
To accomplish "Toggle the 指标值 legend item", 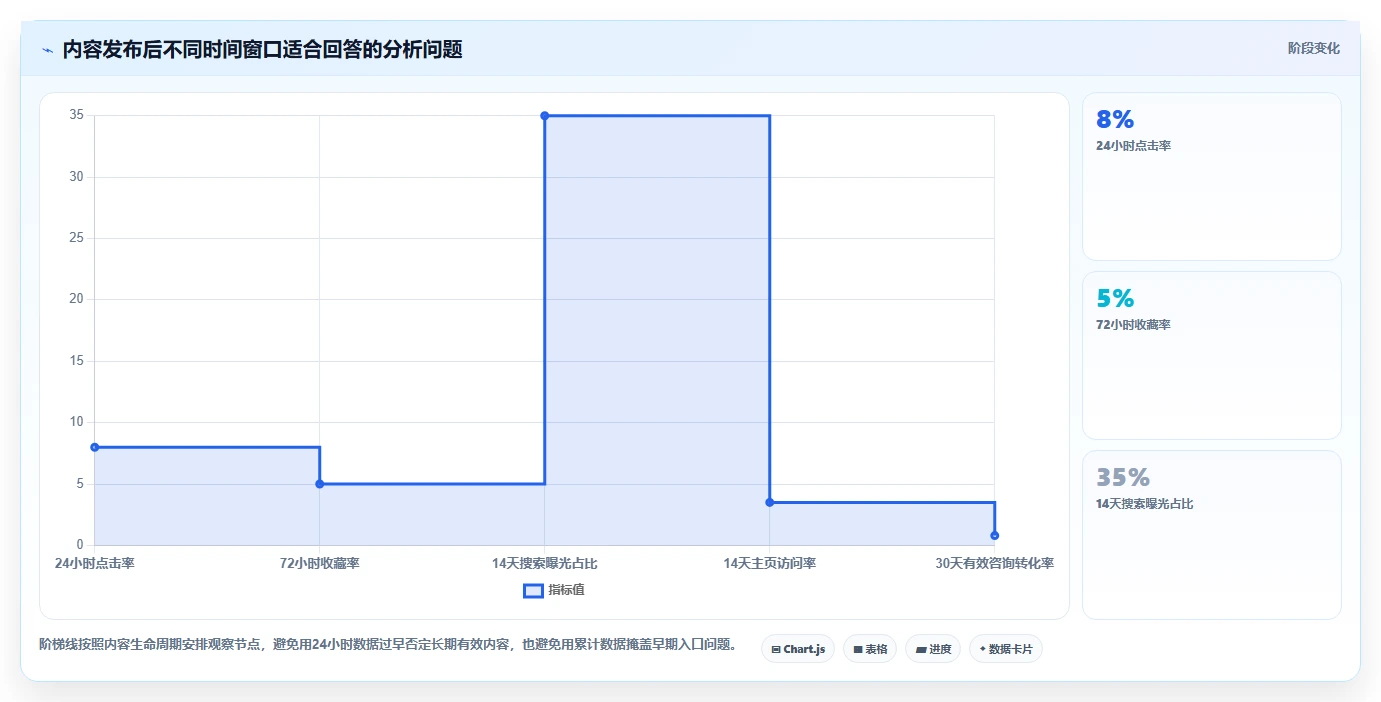I will [x=554, y=590].
